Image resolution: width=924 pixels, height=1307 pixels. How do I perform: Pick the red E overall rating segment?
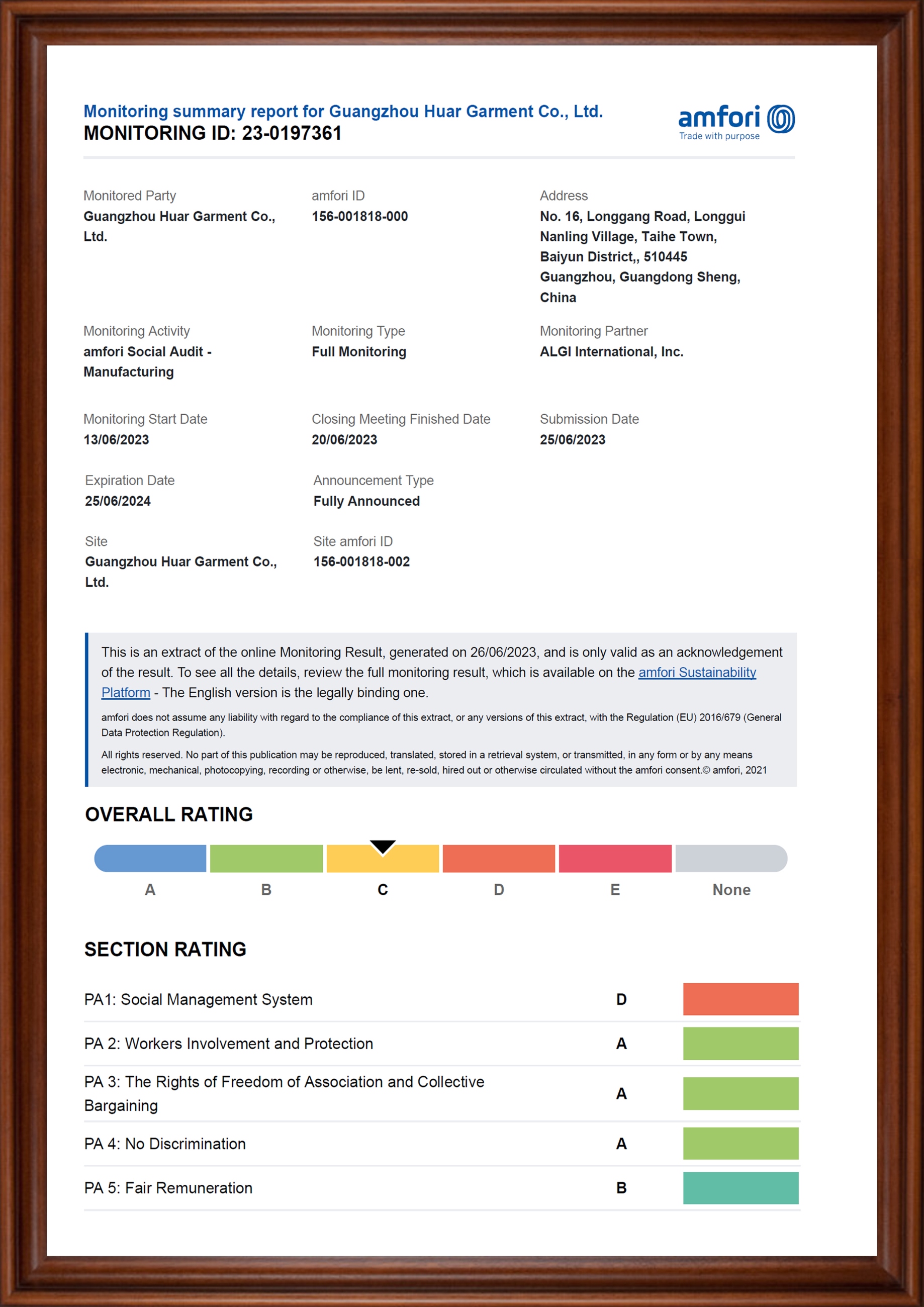615,859
